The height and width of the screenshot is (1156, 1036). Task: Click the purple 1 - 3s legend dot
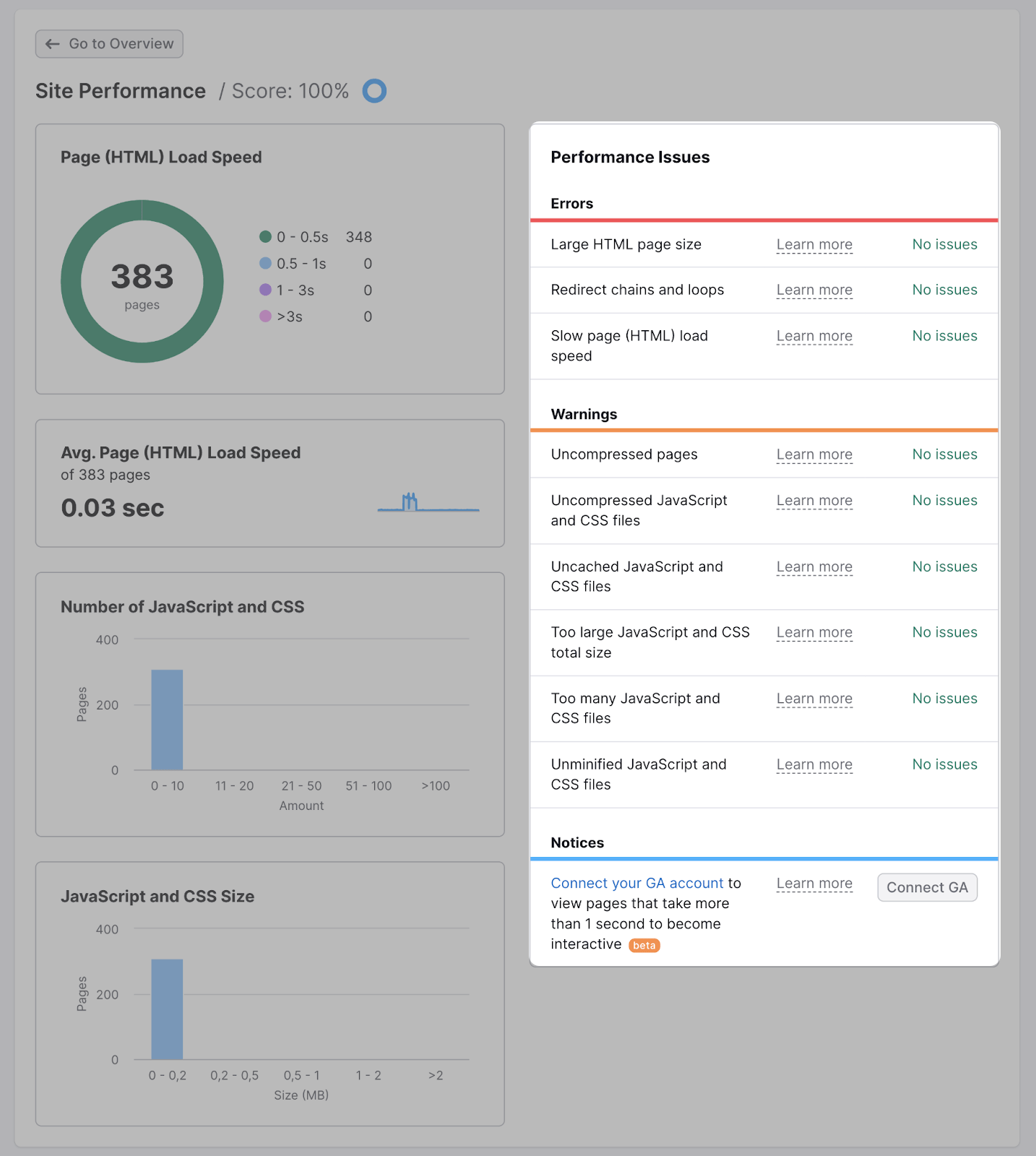click(x=265, y=290)
